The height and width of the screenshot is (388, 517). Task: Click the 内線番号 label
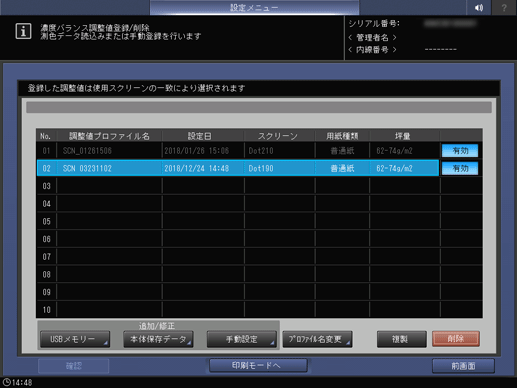(x=372, y=50)
